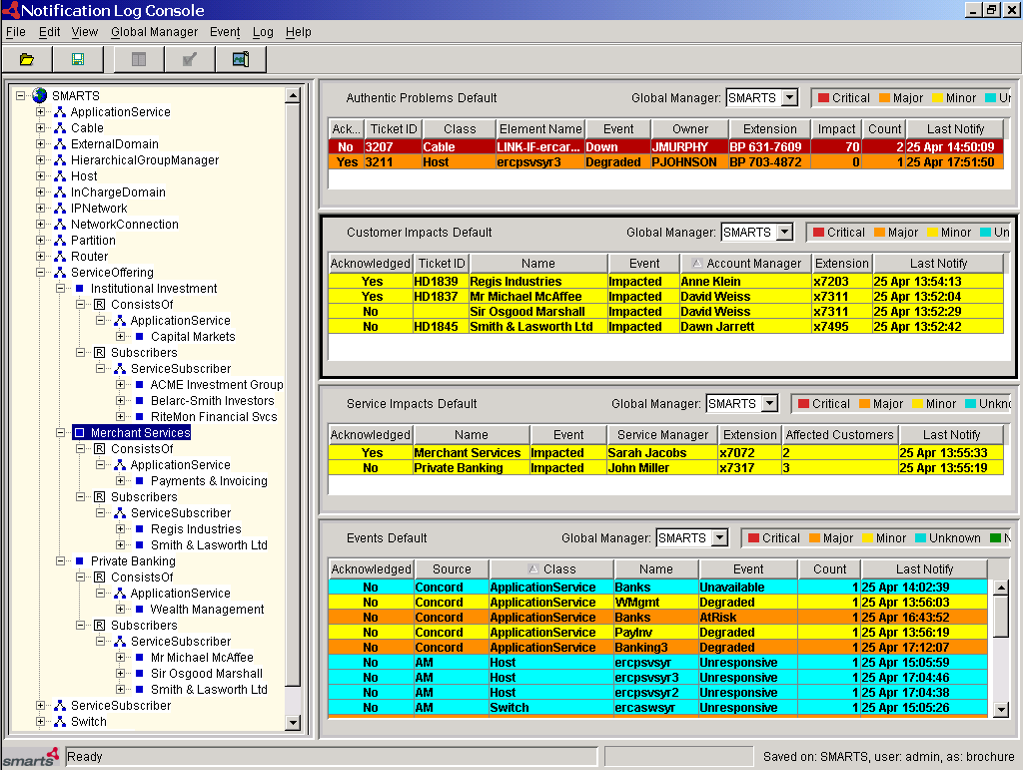1023x770 pixels.
Task: Sort Customer Impacts by Account Manager header
Action: [x=746, y=264]
